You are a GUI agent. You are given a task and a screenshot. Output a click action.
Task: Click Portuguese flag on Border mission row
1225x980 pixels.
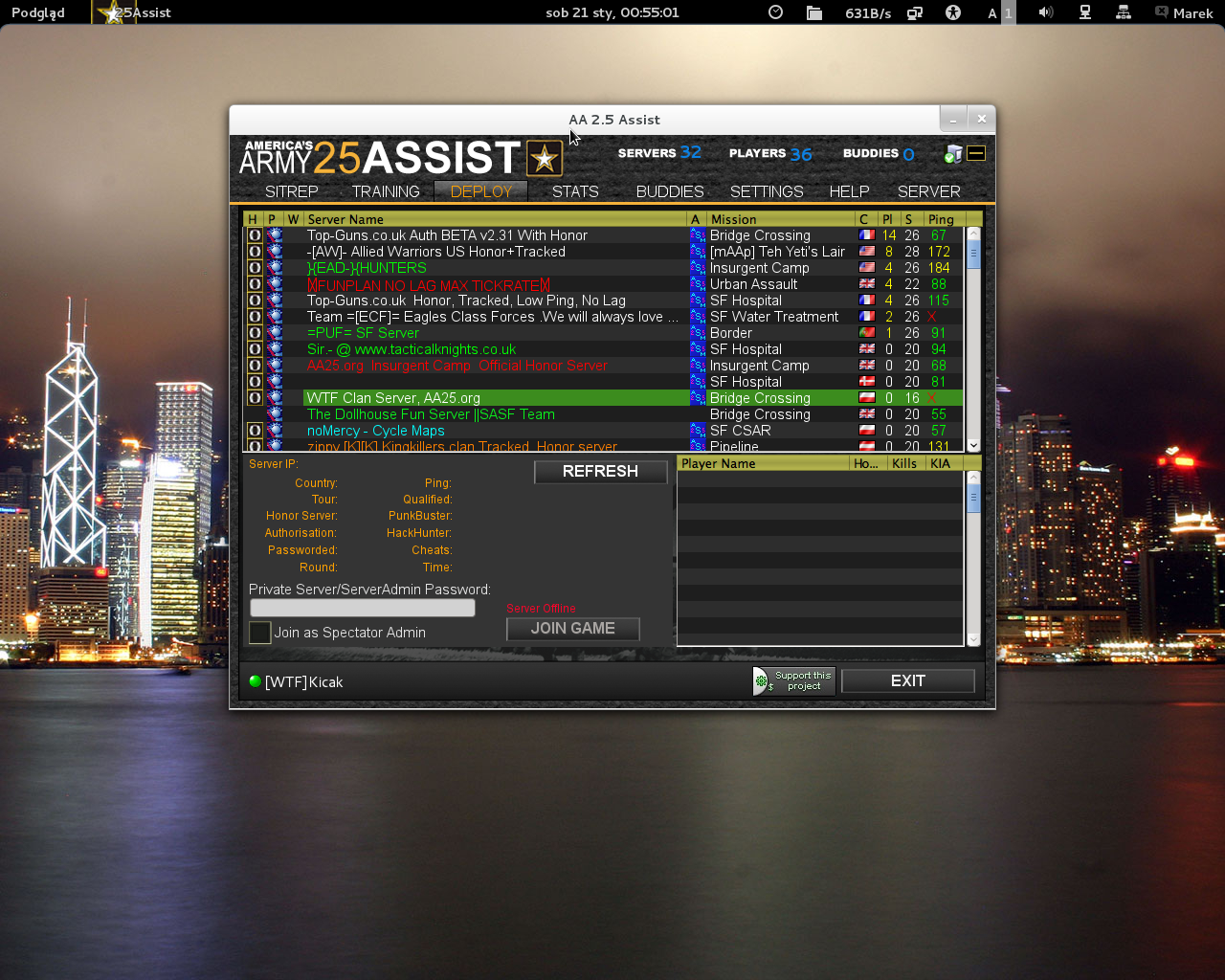(866, 333)
